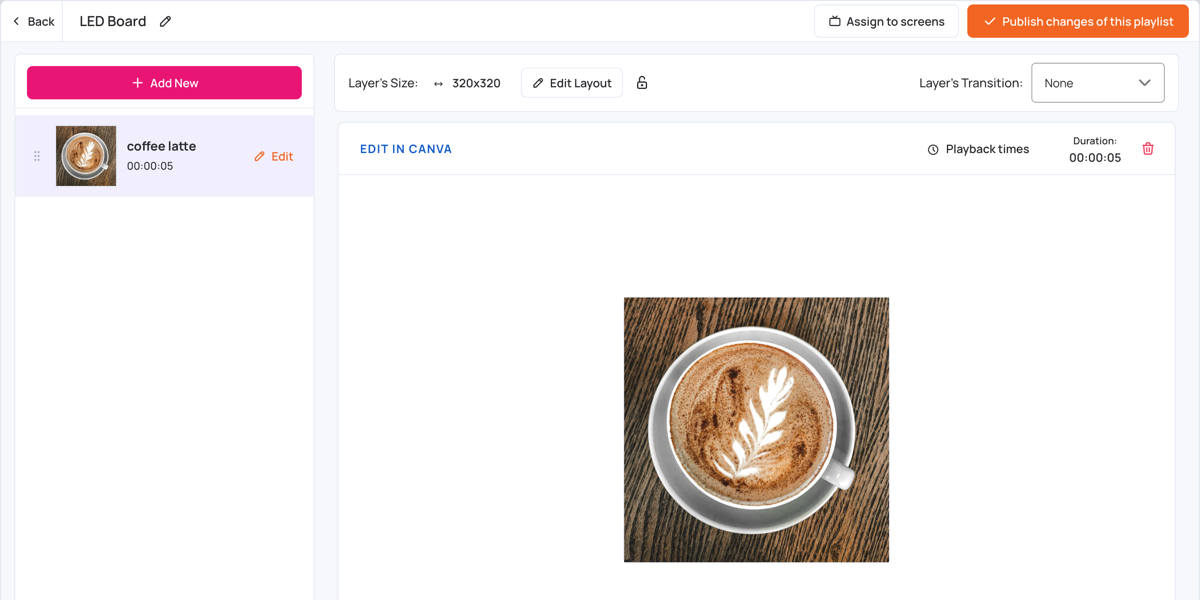Toggle the layer size lock icon
Viewport: 1200px width, 600px height.
642,83
